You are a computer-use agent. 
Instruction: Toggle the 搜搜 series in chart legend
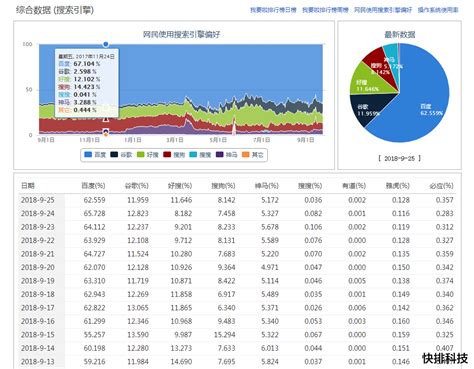click(200, 155)
